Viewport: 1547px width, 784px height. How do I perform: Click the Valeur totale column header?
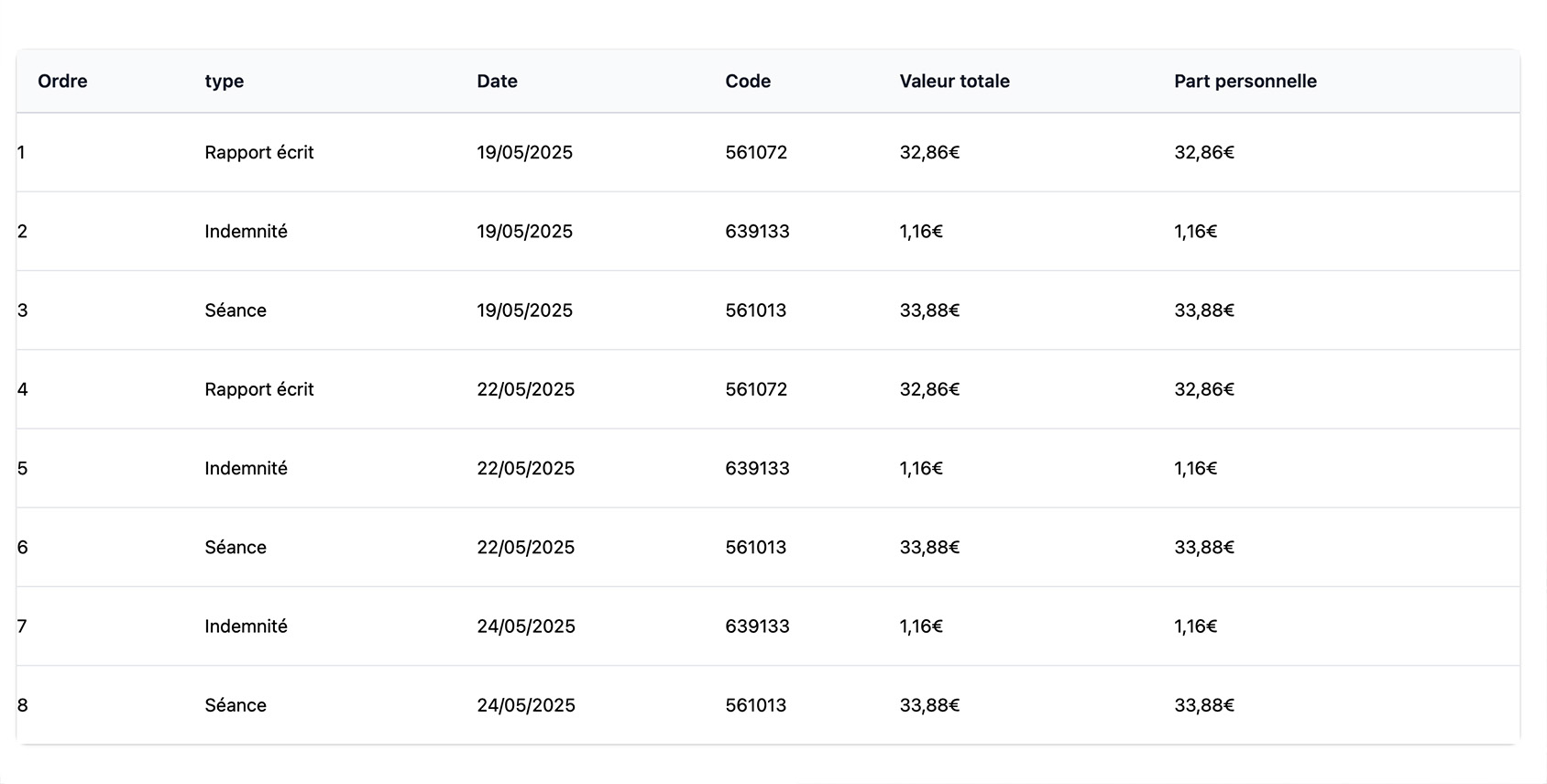954,82
